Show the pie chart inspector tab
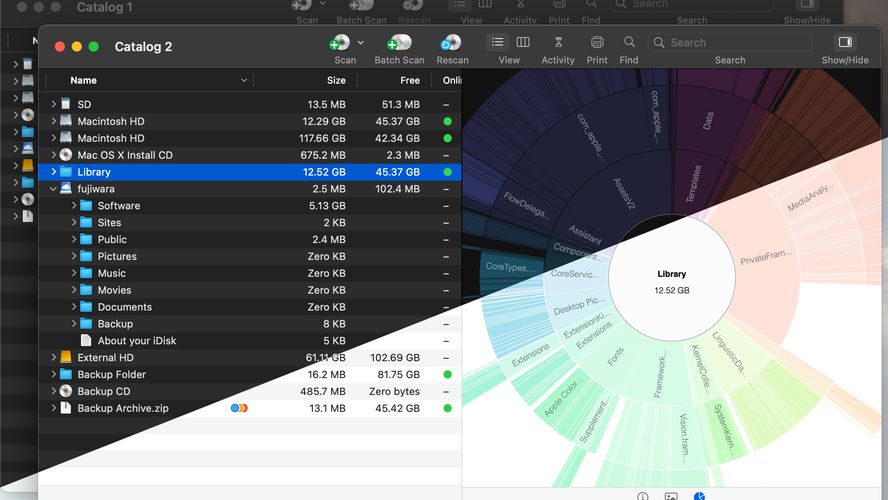 pos(700,496)
